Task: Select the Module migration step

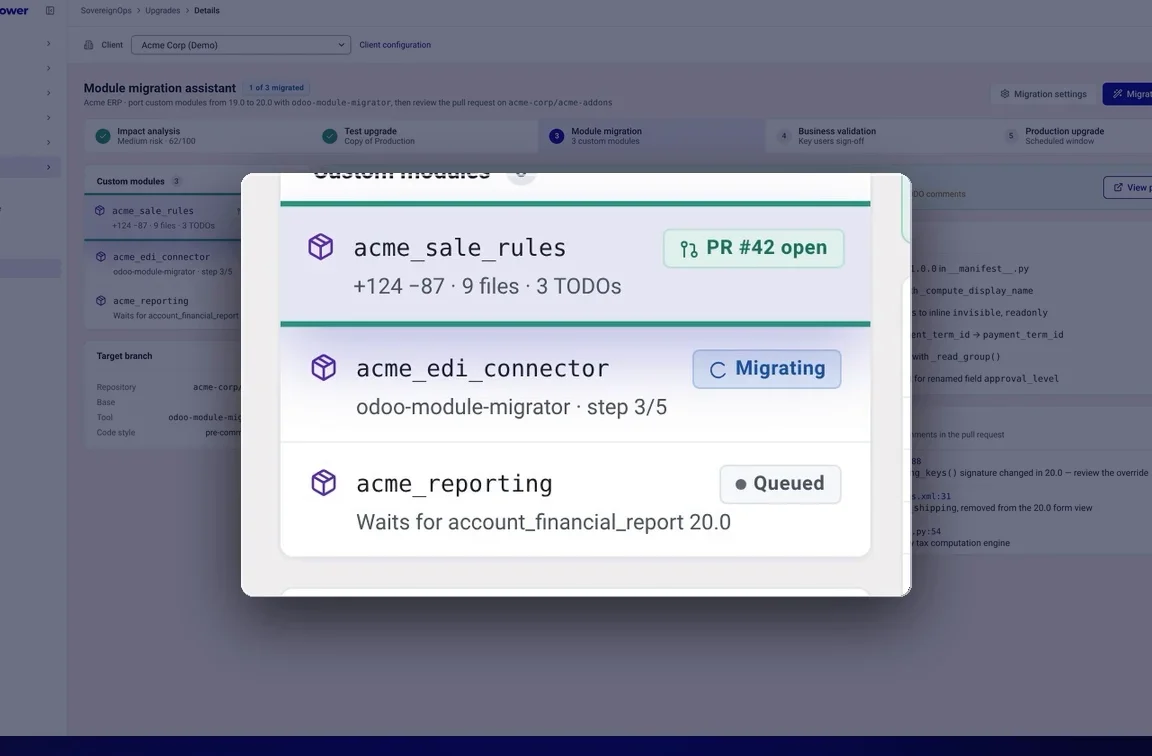Action: 652,136
